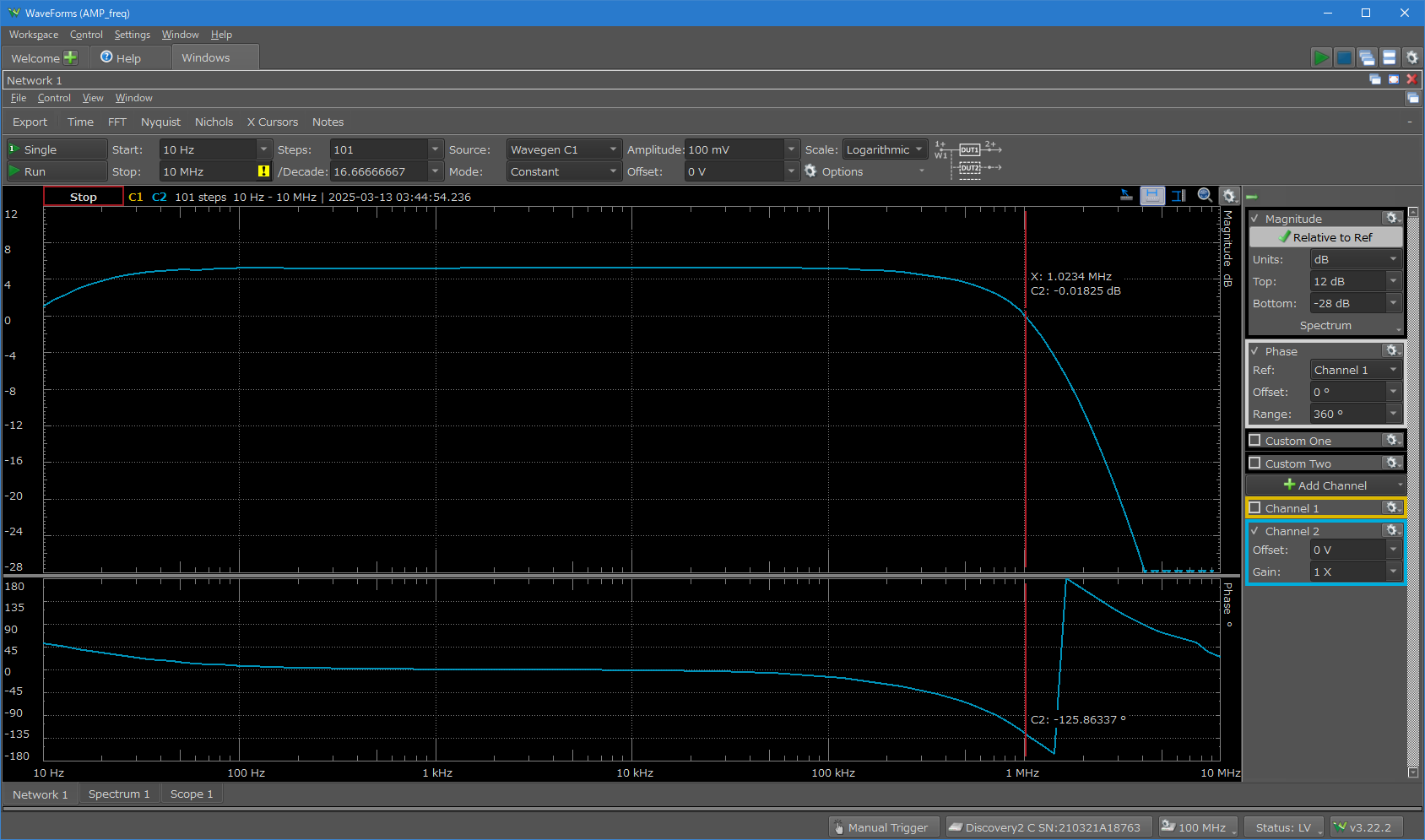Toggle C1 trace label in the plot header
The width and height of the screenshot is (1425, 840).
click(x=136, y=197)
